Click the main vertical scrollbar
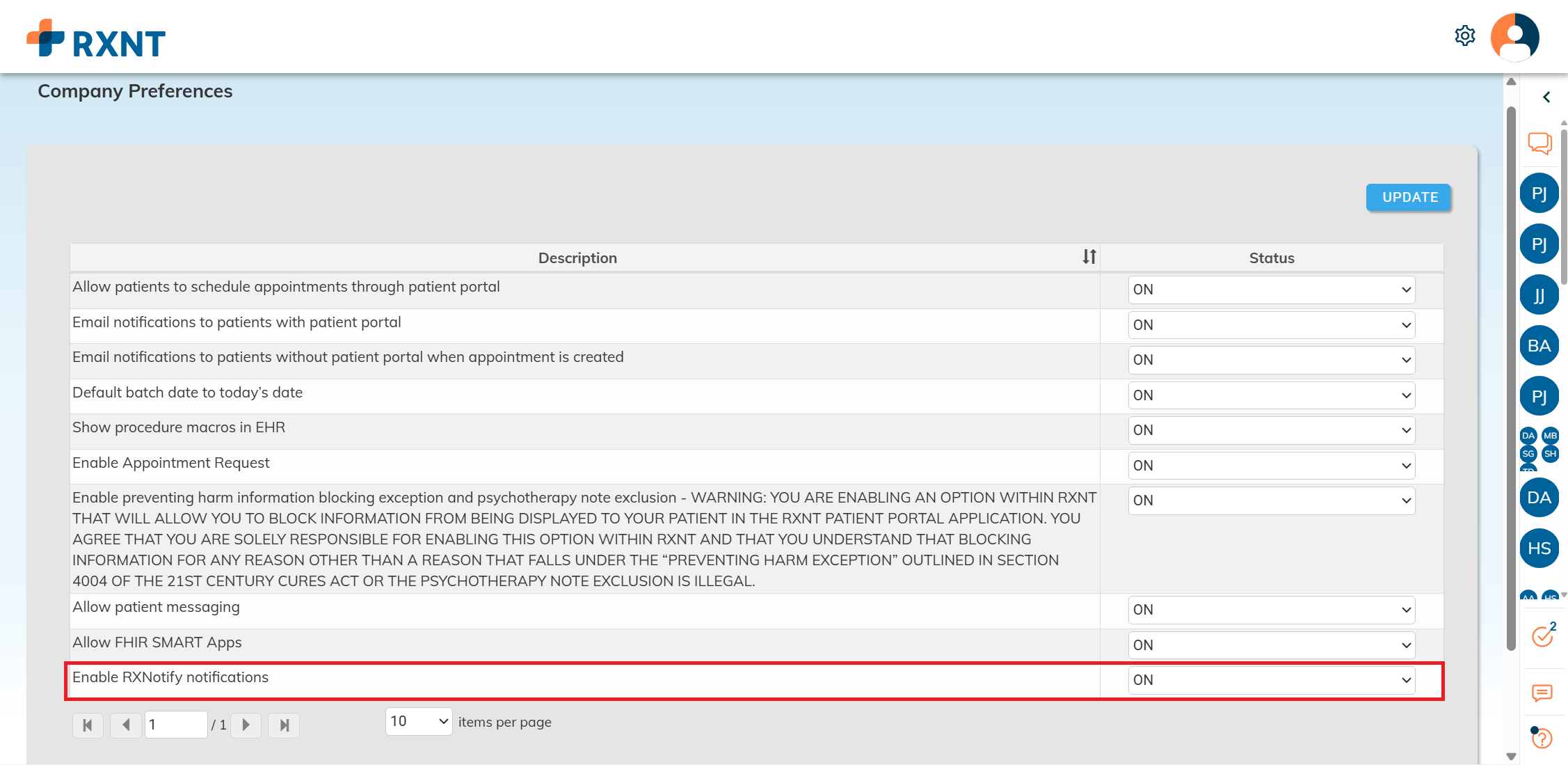 1510,376
